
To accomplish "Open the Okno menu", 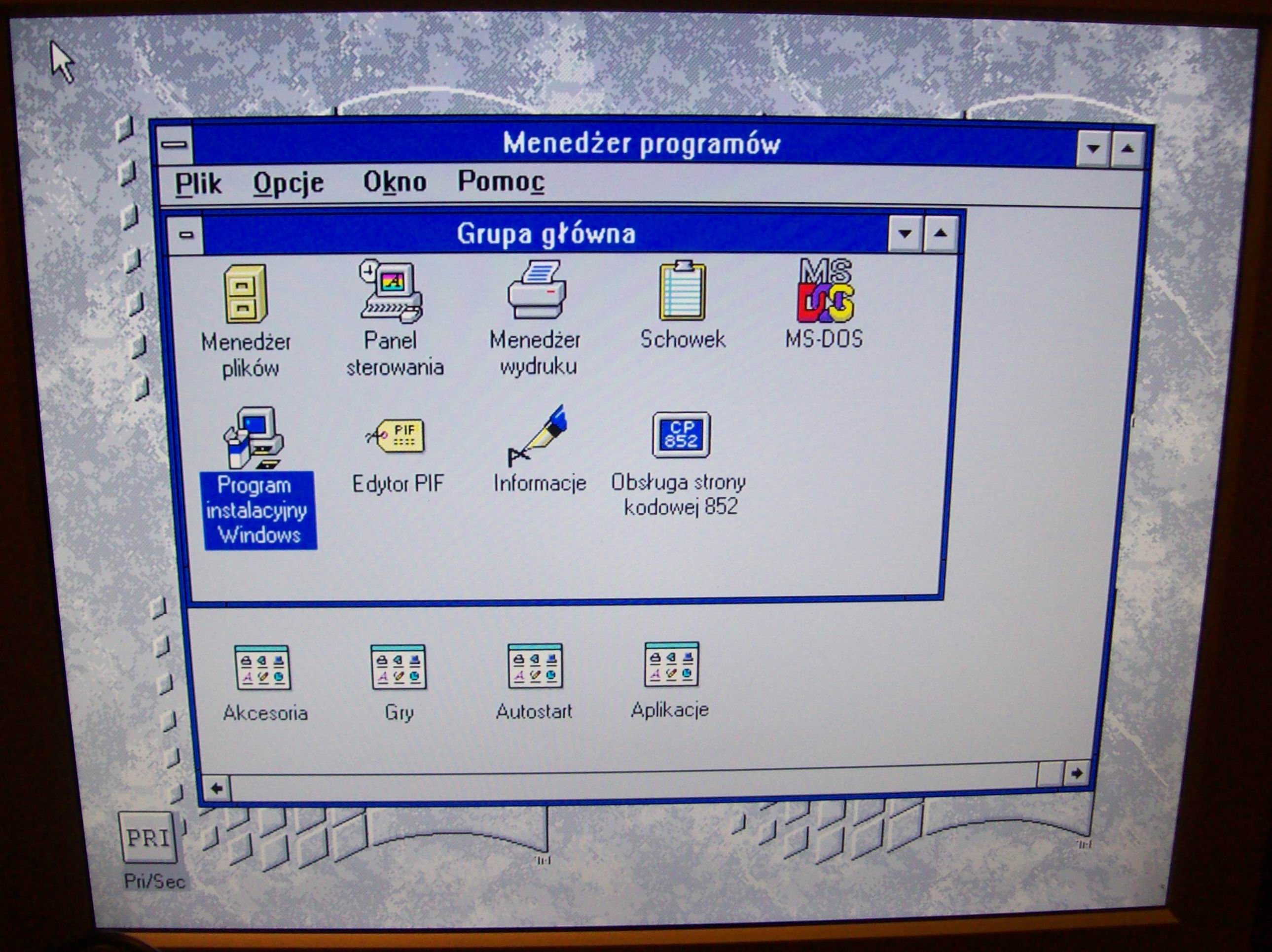I will click(x=395, y=182).
